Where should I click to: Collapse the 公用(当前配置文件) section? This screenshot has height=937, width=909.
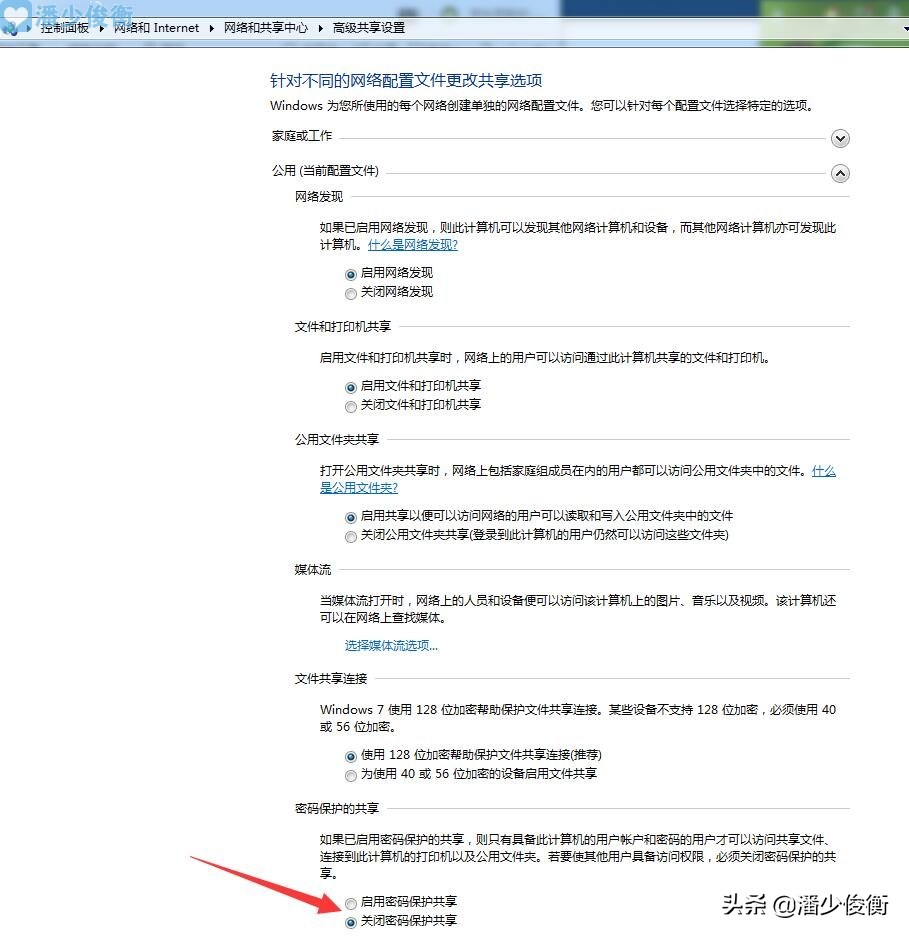840,173
